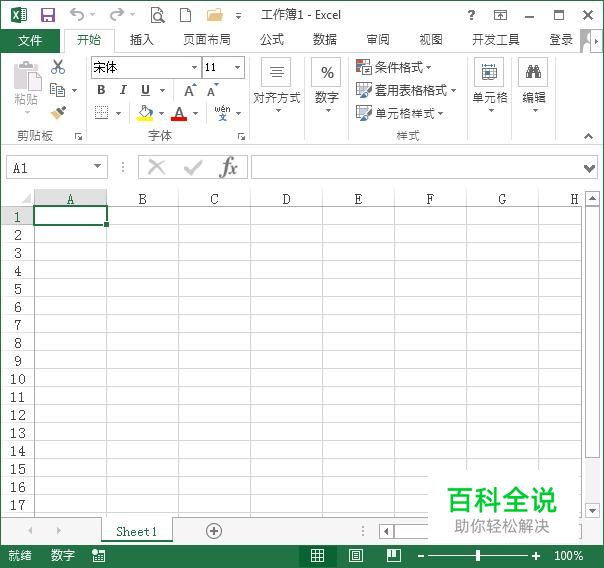Open the font size 11 dropdown

(x=238, y=67)
